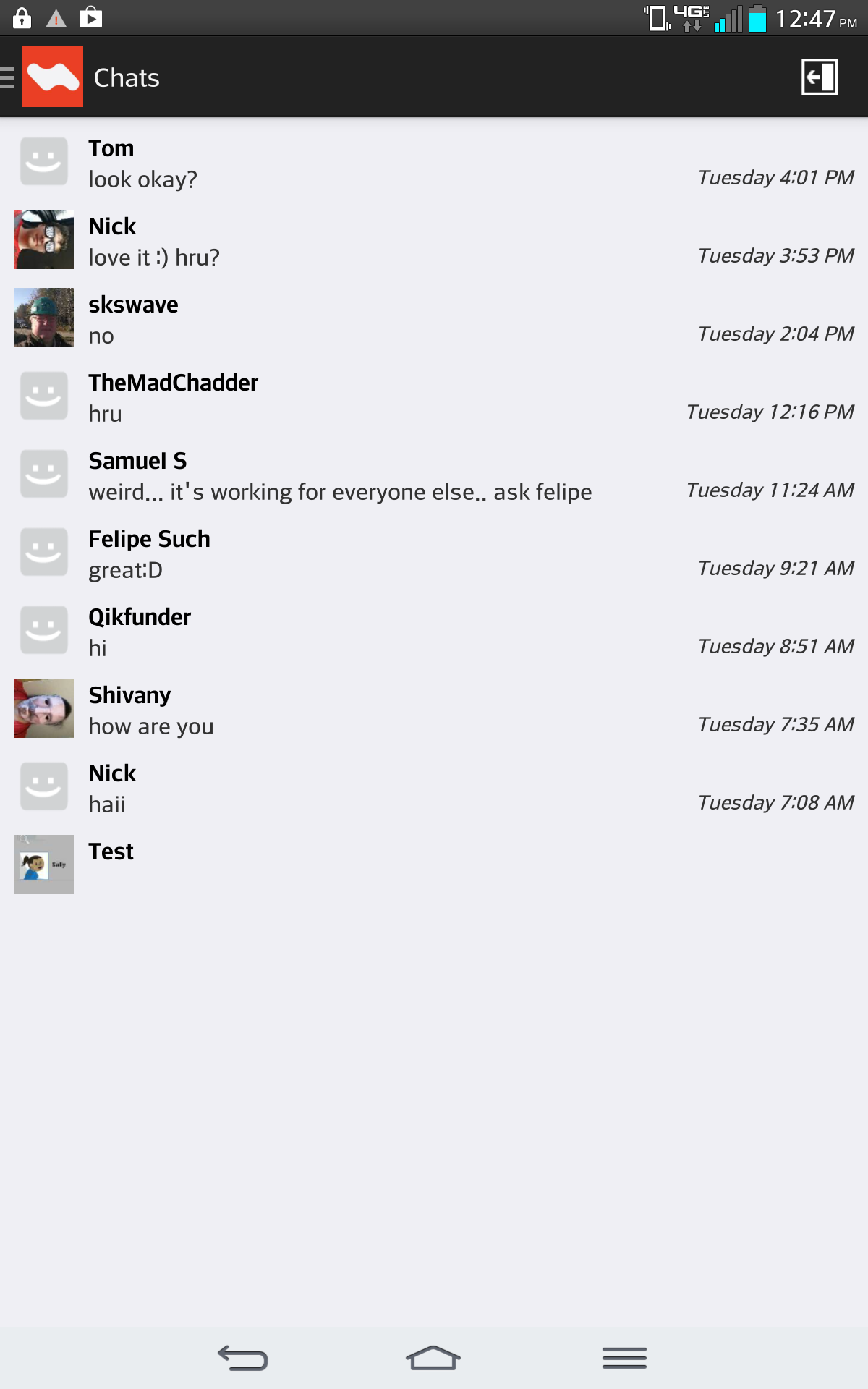
Task: Open Nick's 'haii' conversation
Action: (434, 787)
